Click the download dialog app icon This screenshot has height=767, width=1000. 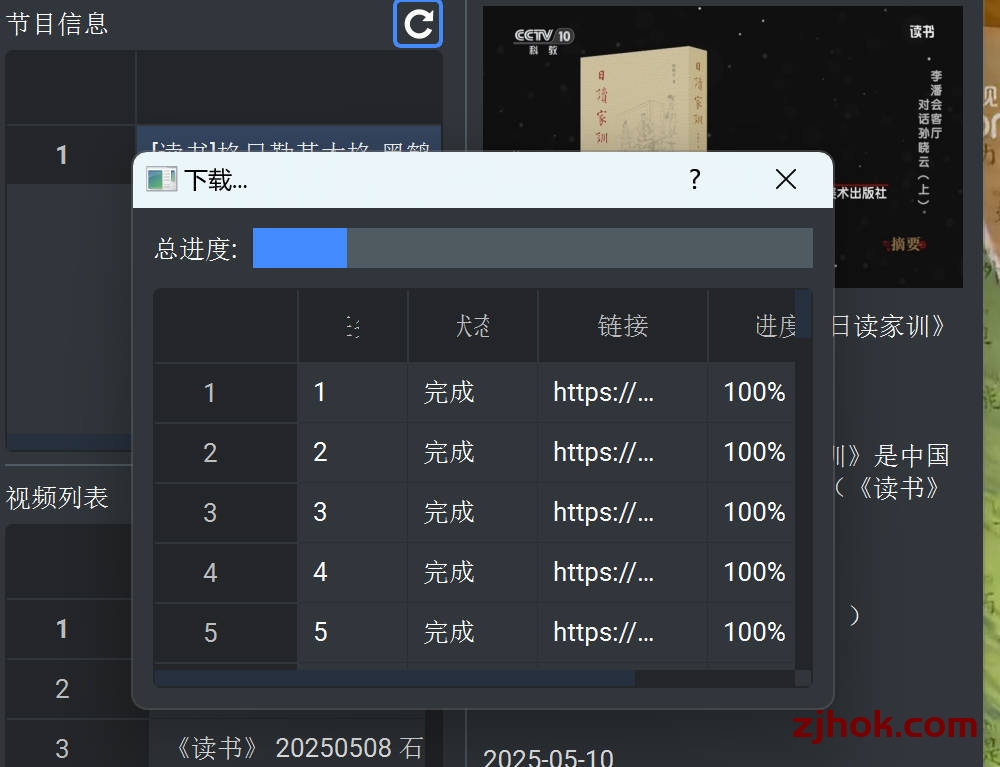point(161,180)
